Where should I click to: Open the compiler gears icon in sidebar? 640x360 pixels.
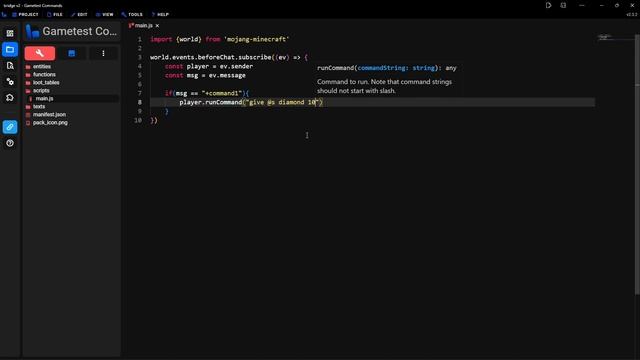[x=10, y=82]
